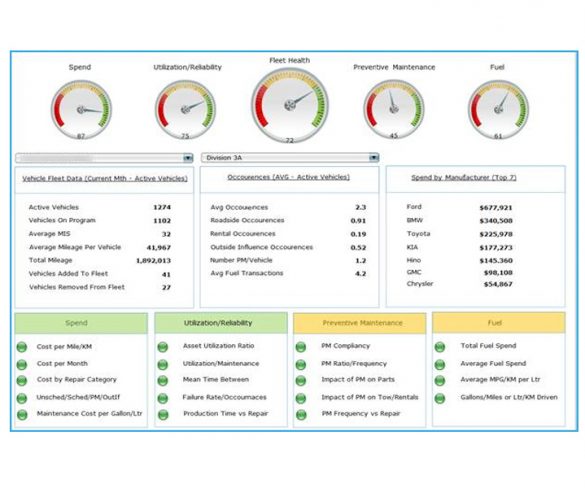Click the Average MIS value 32
Image resolution: width=585 pixels, height=488 pixels.
point(166,234)
